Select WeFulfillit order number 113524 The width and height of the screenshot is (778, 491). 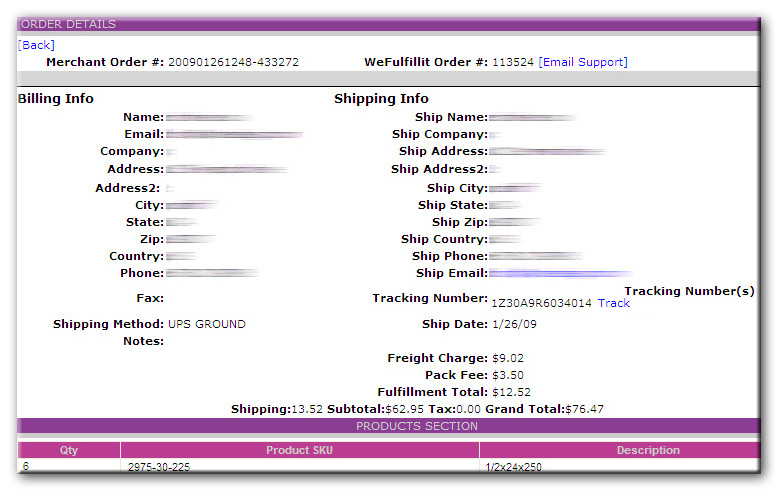pos(513,62)
